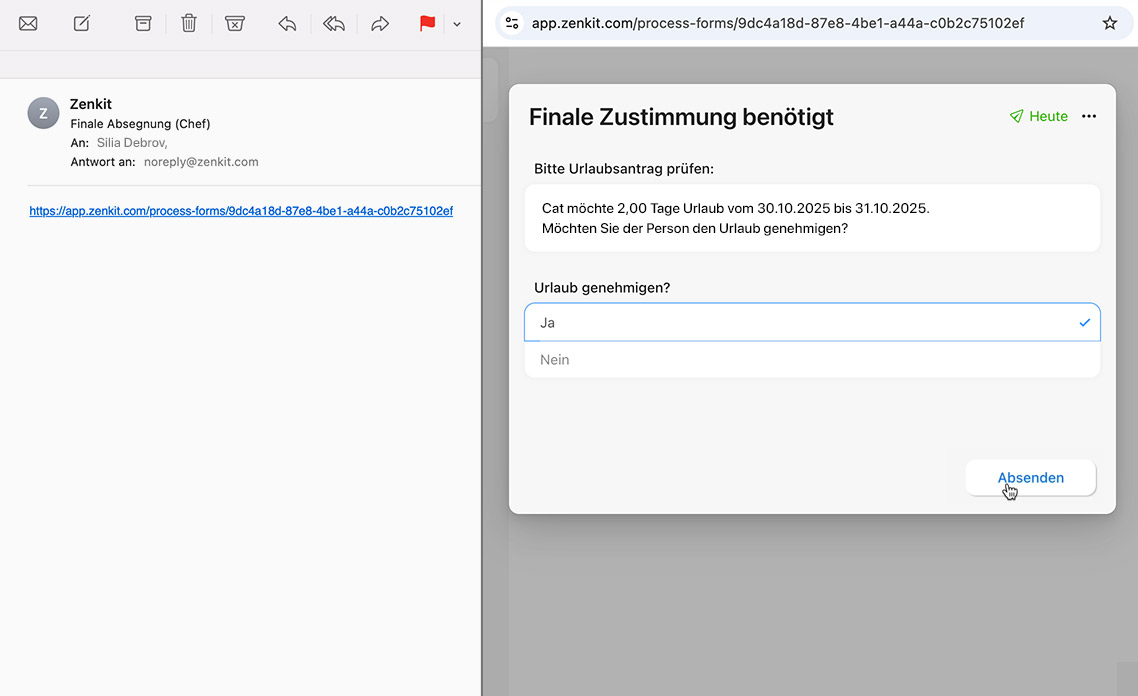Bookmark page with star icon

1109,23
